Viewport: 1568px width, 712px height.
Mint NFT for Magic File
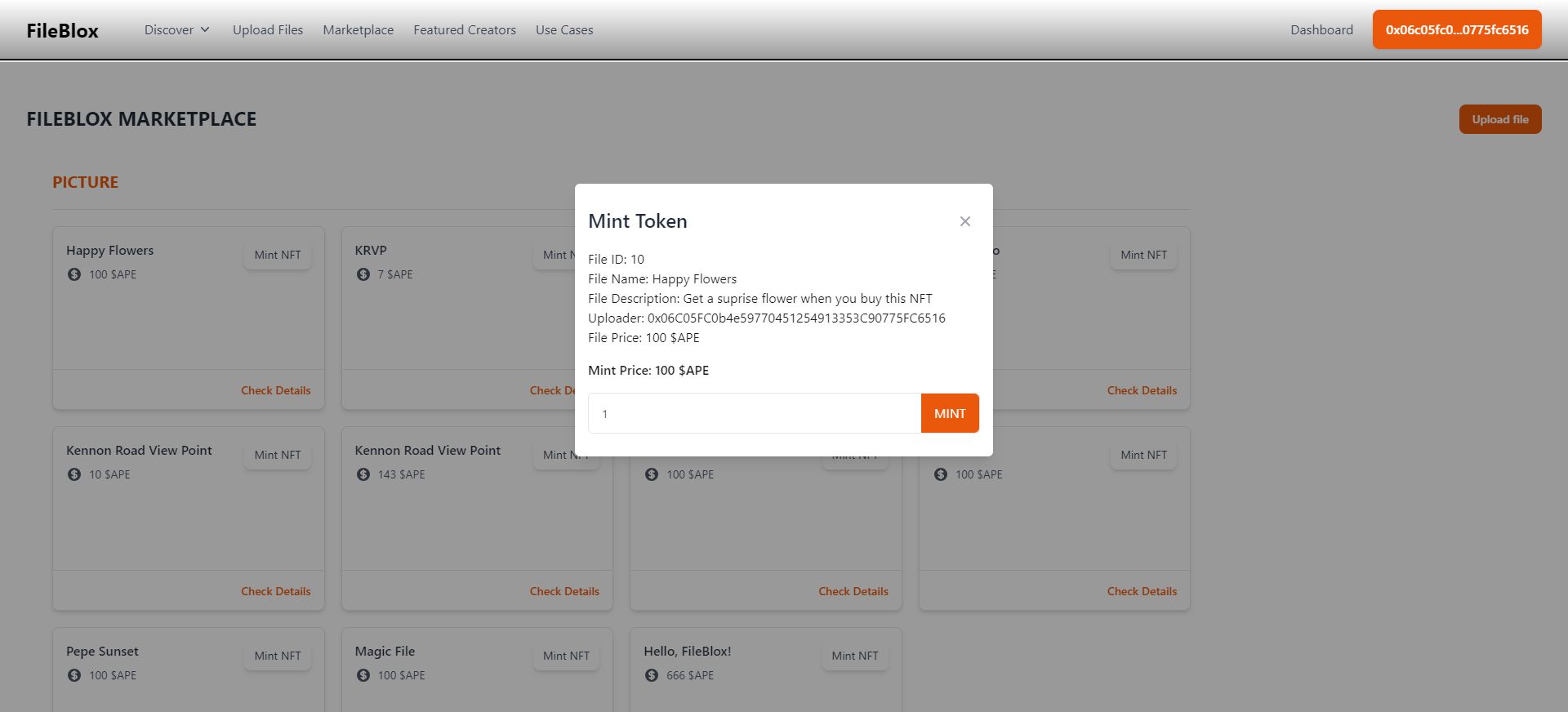pyautogui.click(x=566, y=656)
